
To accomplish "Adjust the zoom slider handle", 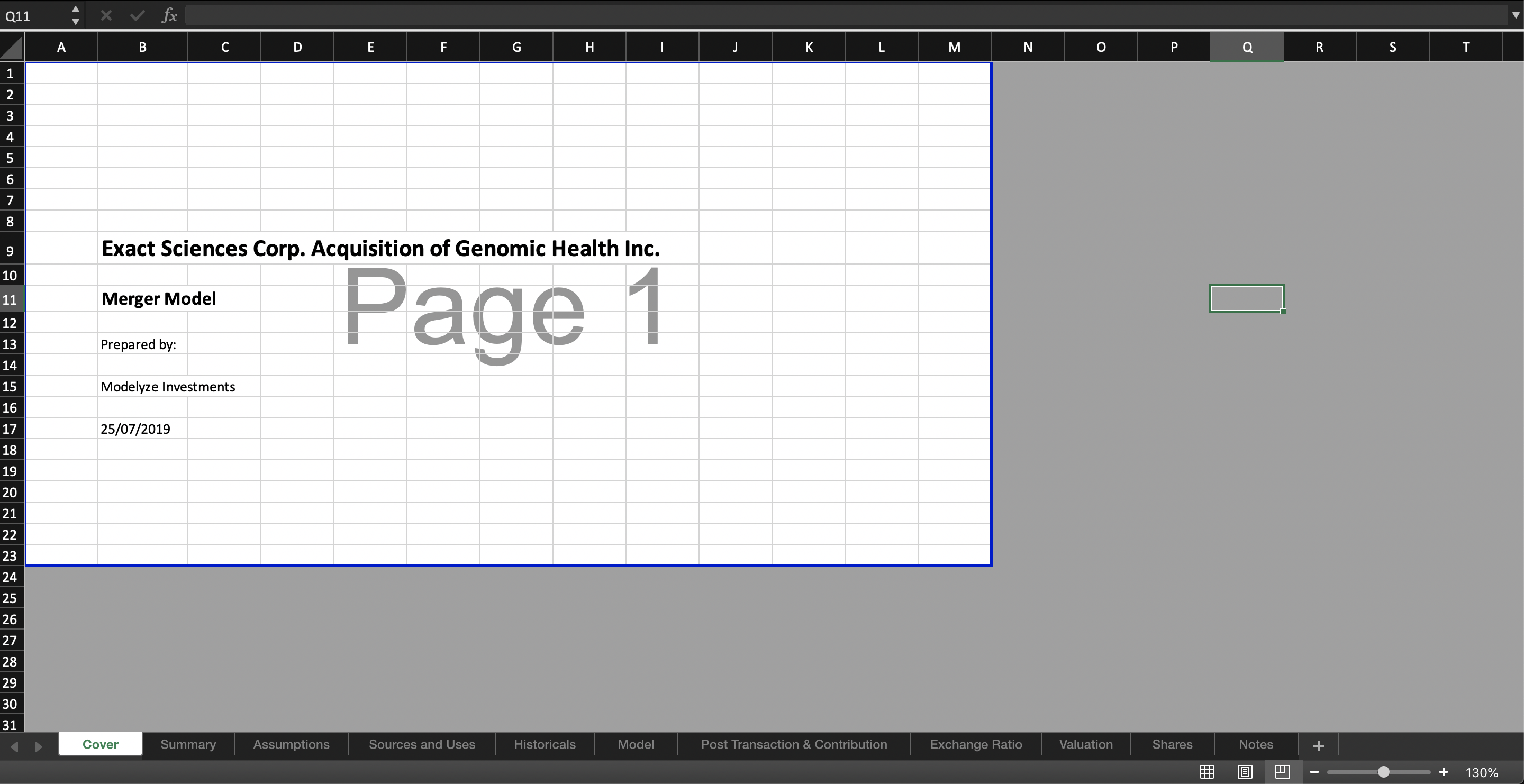I will 1383,772.
